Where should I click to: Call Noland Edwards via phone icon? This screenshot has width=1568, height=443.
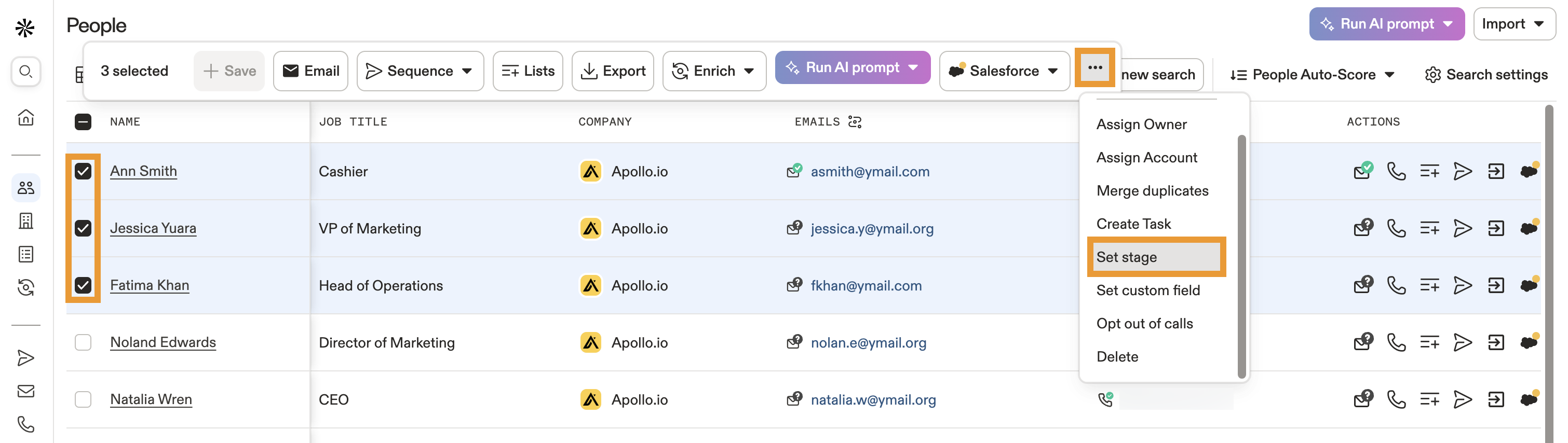click(x=1396, y=342)
